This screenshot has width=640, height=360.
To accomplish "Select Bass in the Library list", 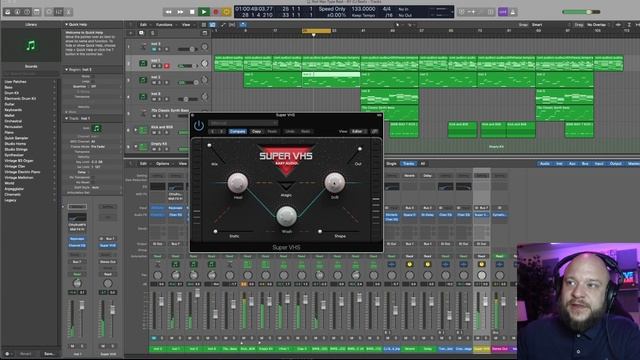I will (x=9, y=87).
